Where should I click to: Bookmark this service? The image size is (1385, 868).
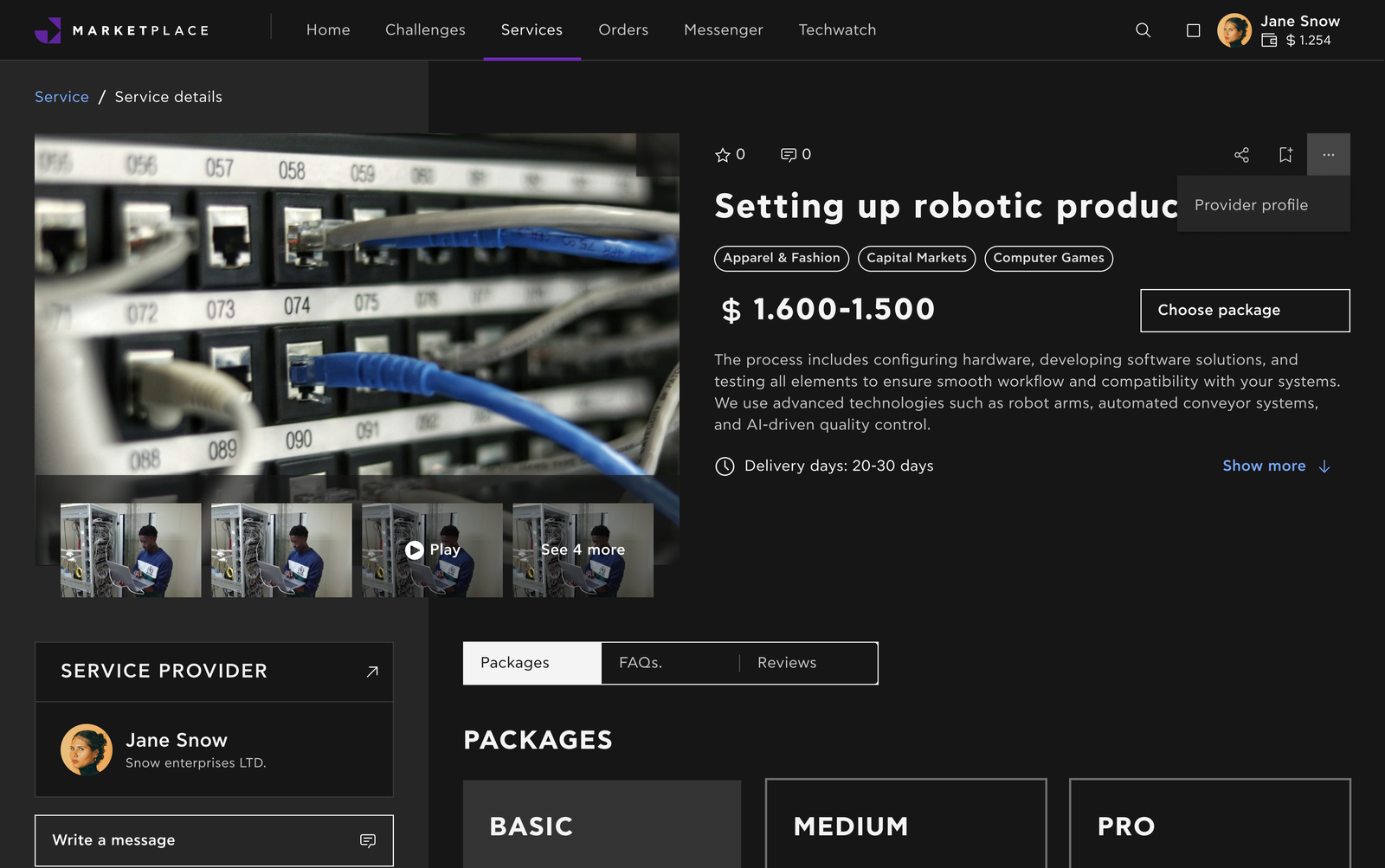(x=1285, y=155)
